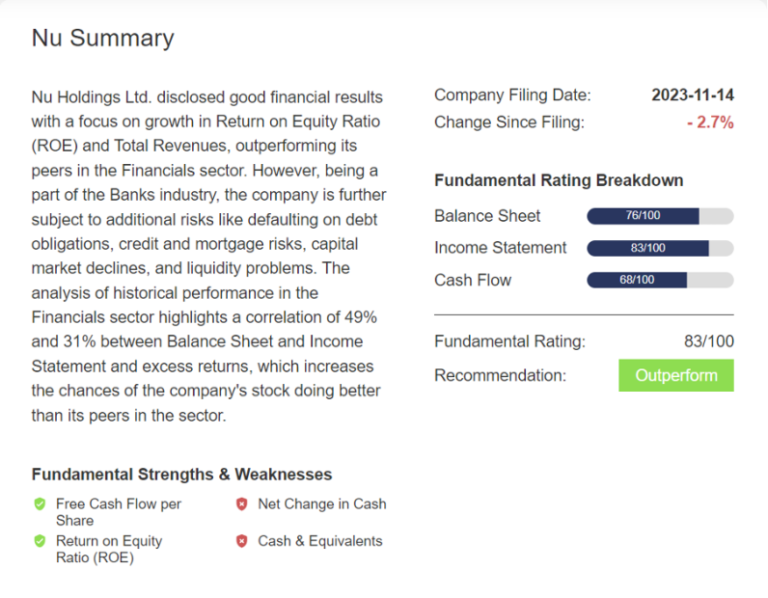Open the Cash & Equivalents weakness text
768x598 pixels.
320,541
